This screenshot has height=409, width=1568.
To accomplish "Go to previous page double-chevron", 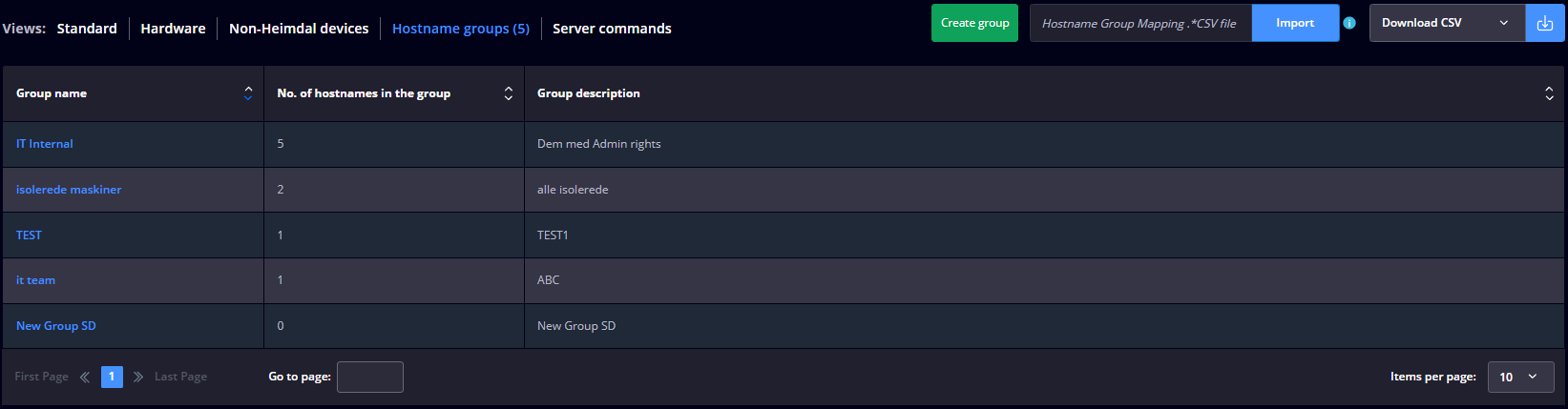I will (85, 377).
